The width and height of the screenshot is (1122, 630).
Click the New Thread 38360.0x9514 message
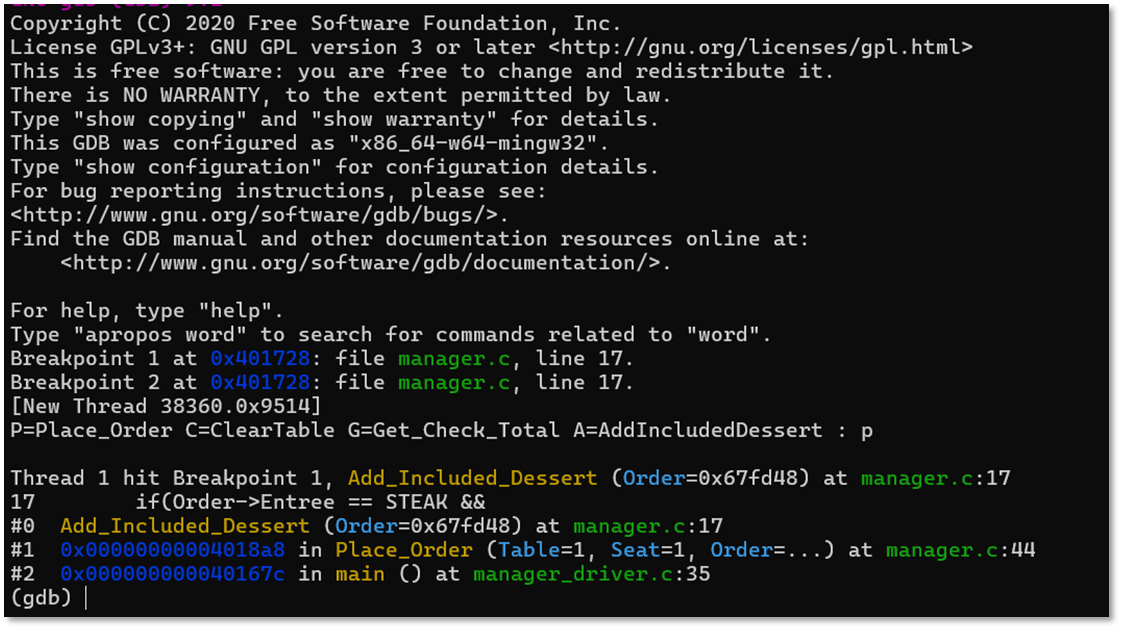coord(166,407)
